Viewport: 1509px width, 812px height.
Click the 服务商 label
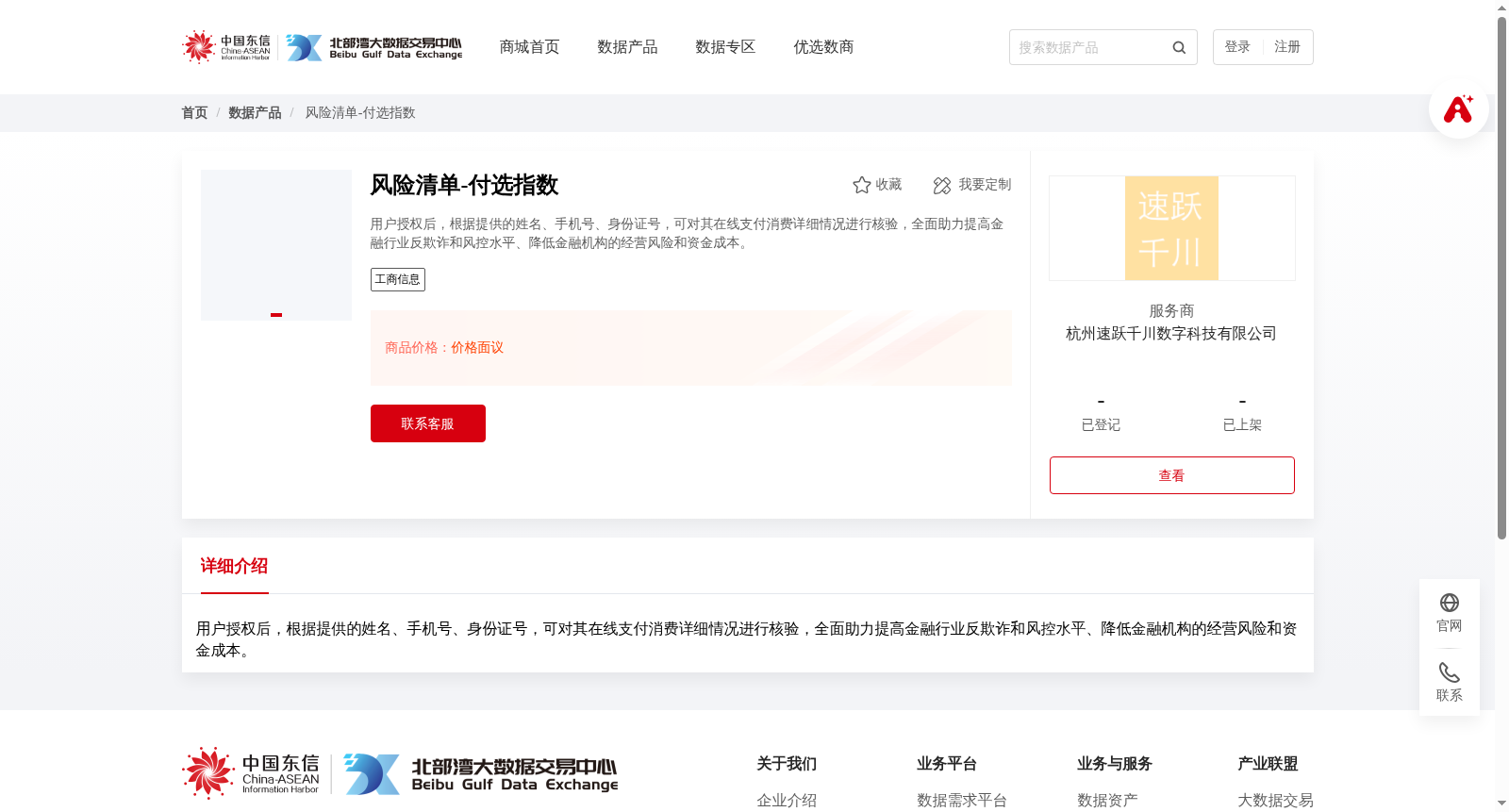pos(1171,311)
